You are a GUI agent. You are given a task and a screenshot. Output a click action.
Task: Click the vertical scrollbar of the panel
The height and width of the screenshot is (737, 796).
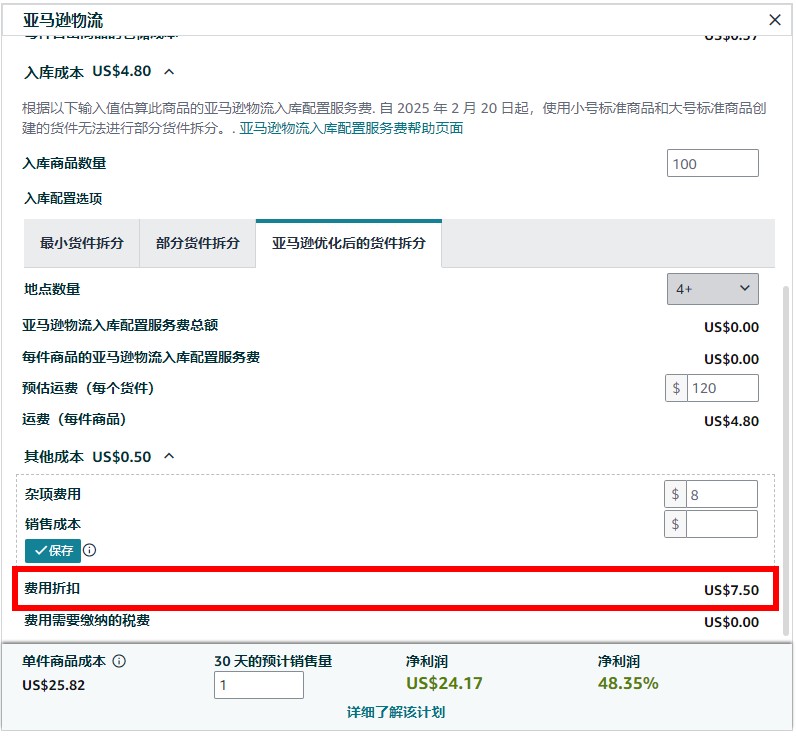786,460
